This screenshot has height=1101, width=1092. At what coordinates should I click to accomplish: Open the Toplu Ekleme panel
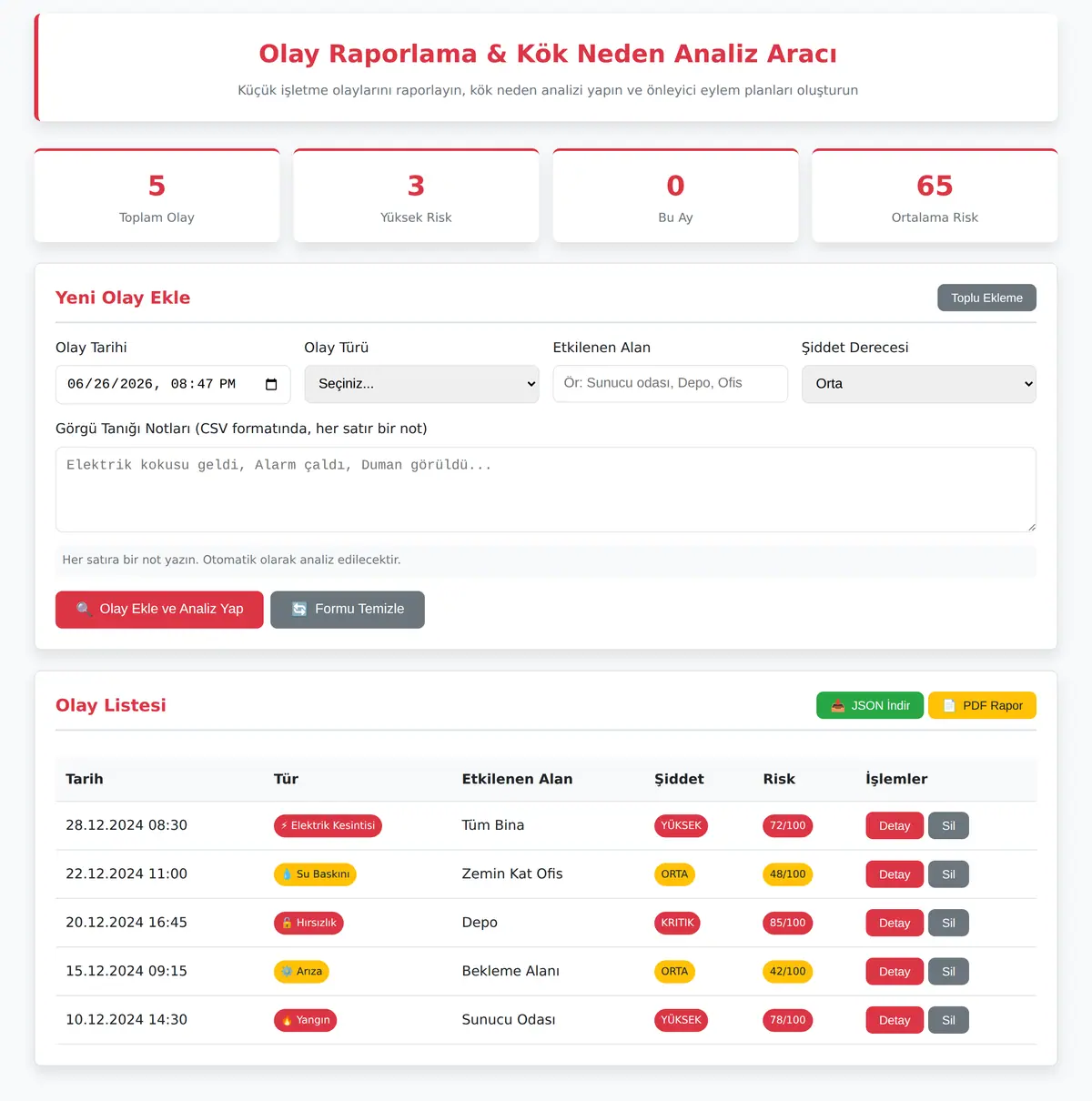point(987,298)
